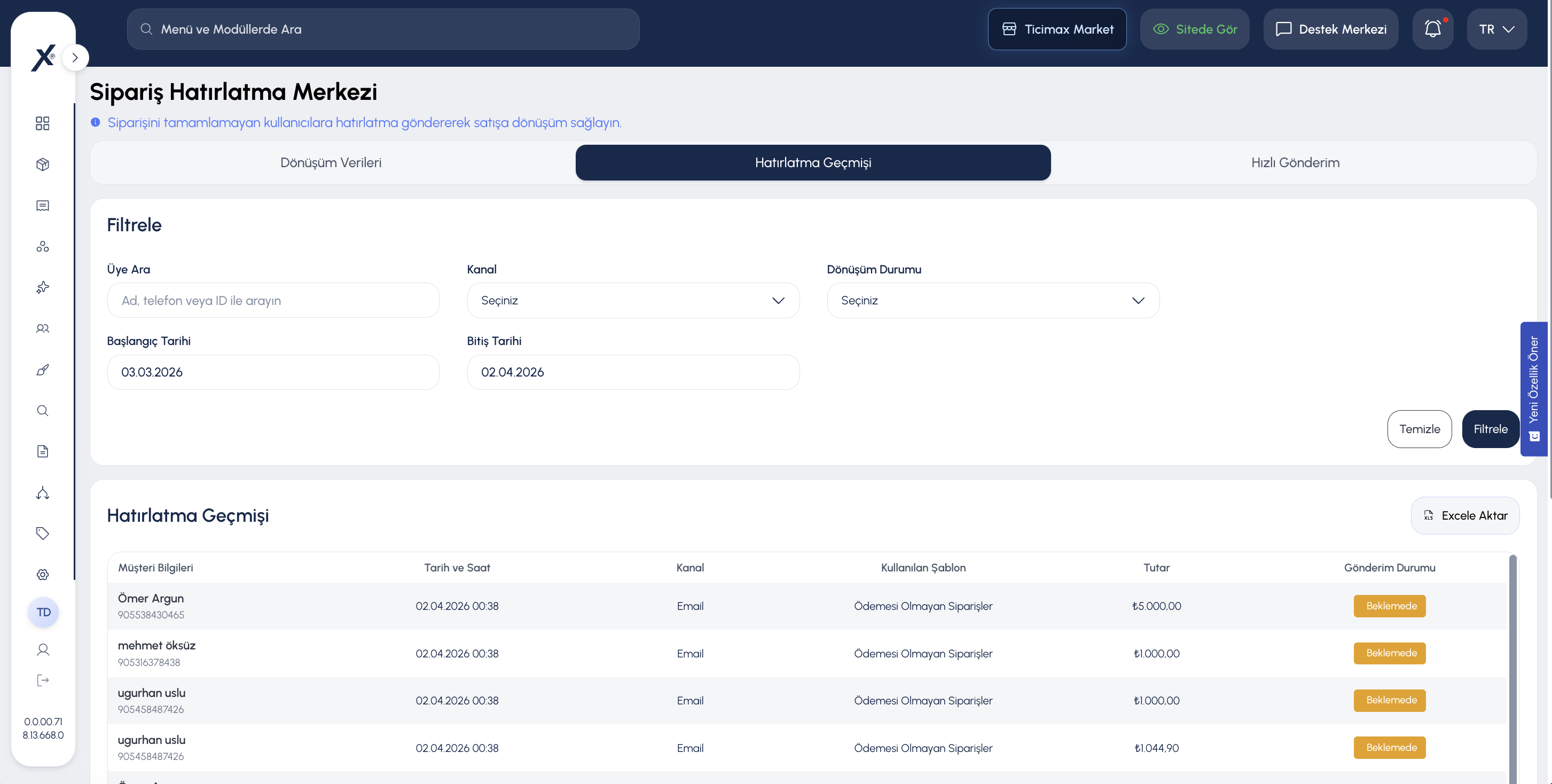The image size is (1552, 784).
Task: Switch to the Dönüşüm Verileri tab
Action: coord(331,163)
